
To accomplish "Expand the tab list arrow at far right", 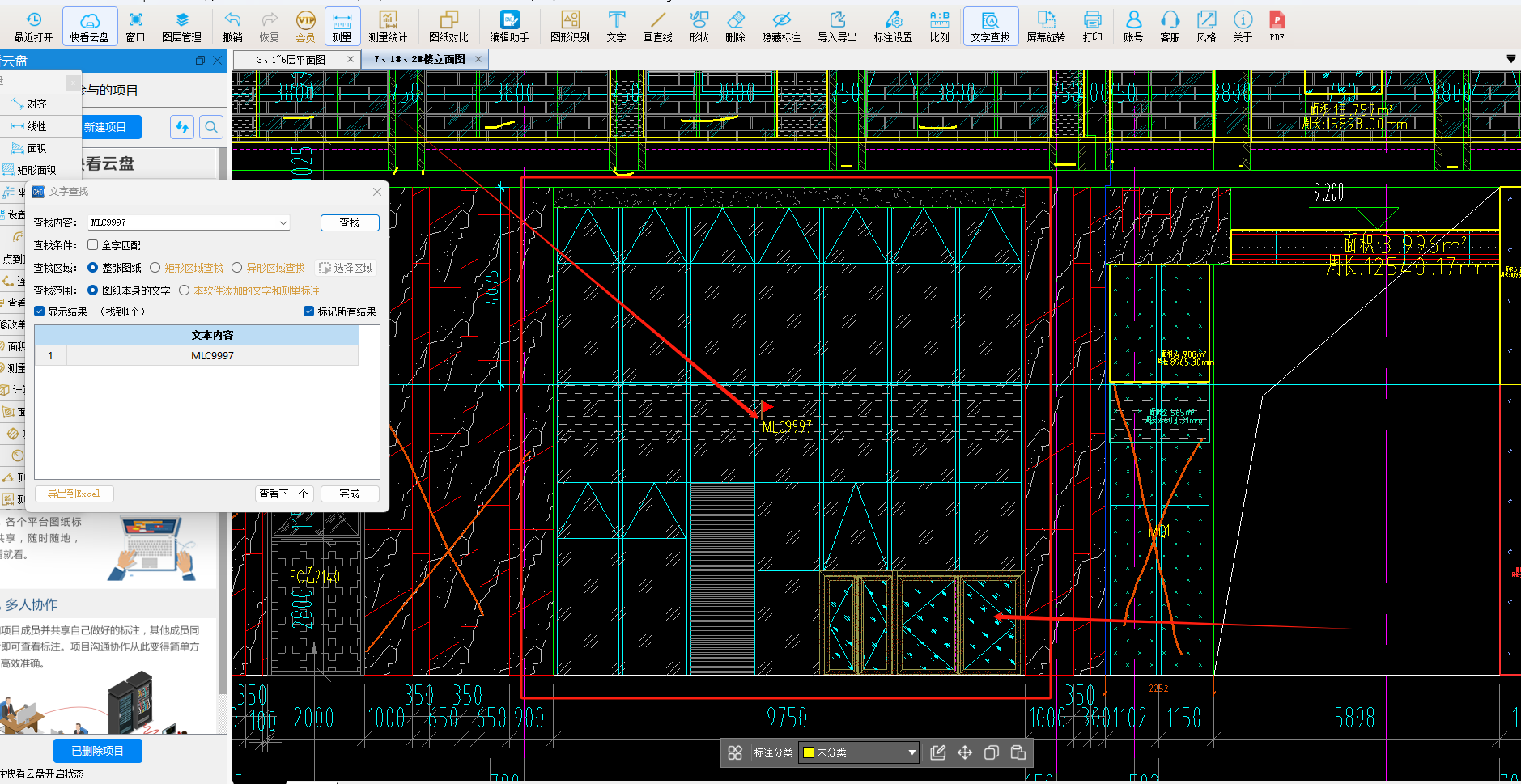I will pos(1510,59).
